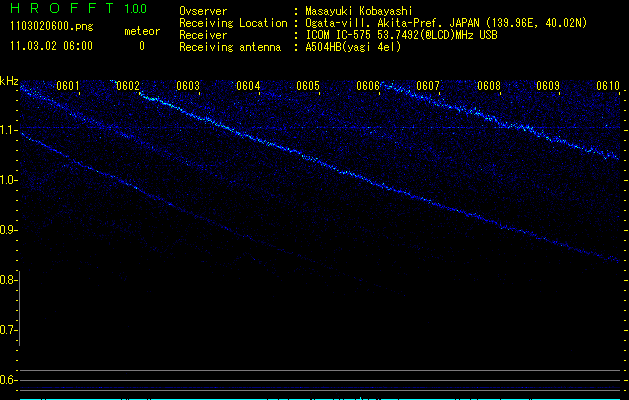This screenshot has height=400, width=629.
Task: Select the date stamp 11.03.02 06:00
Action: point(51,46)
